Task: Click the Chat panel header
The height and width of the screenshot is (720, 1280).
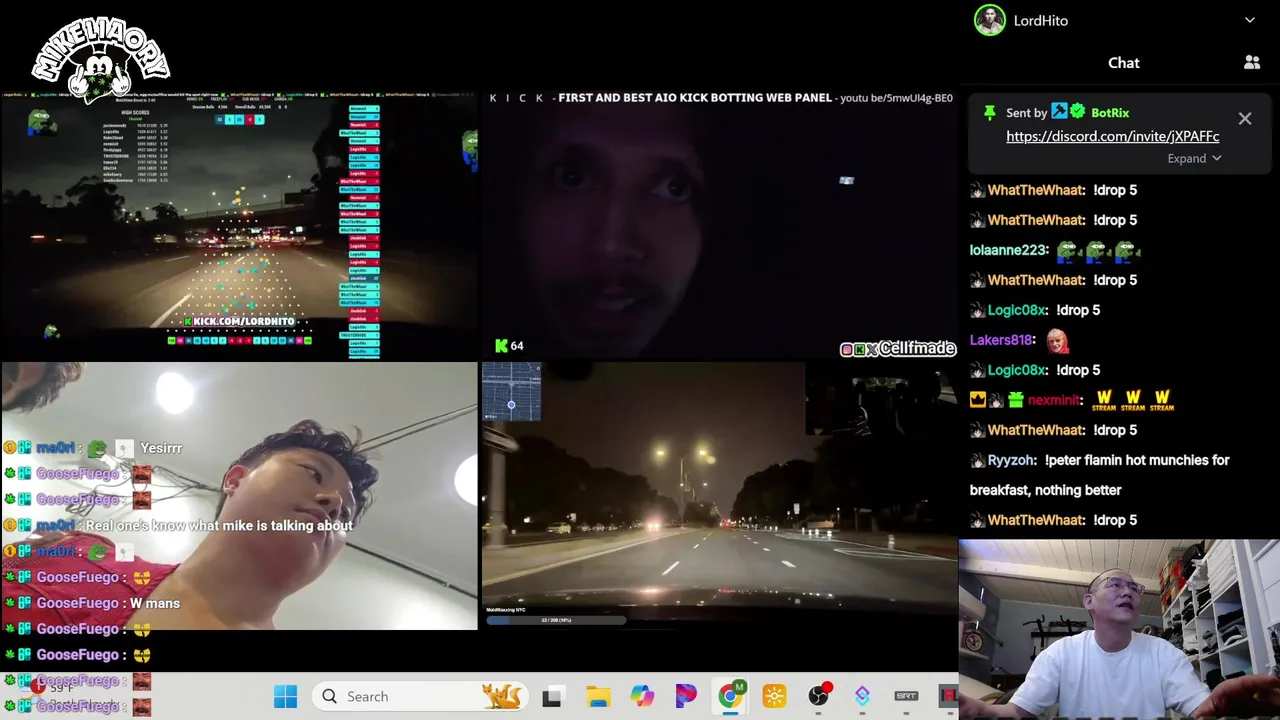Action: (1123, 63)
